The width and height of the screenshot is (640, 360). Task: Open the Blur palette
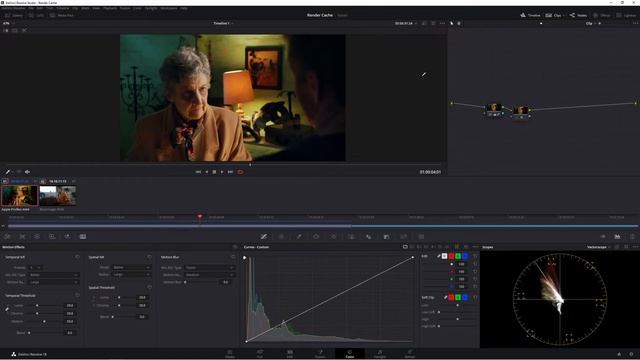(x=369, y=236)
